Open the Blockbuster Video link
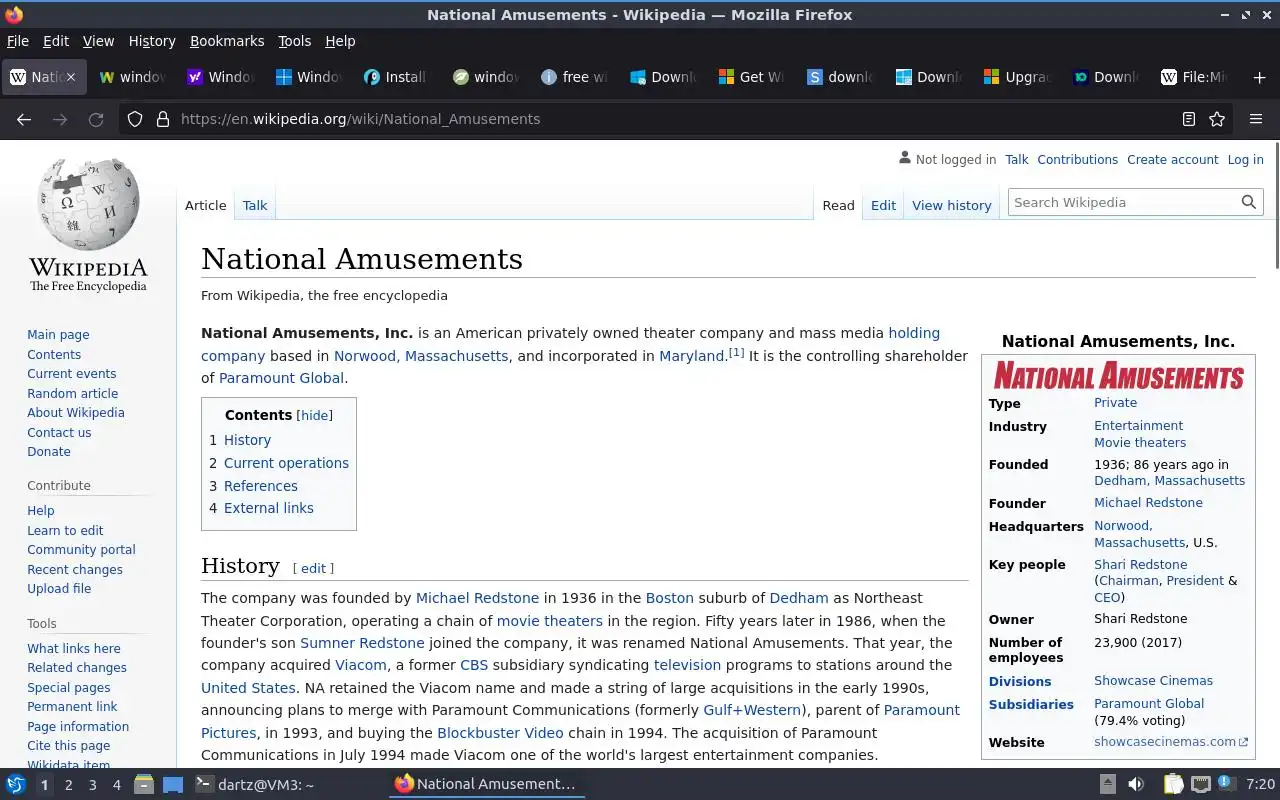 (x=500, y=733)
